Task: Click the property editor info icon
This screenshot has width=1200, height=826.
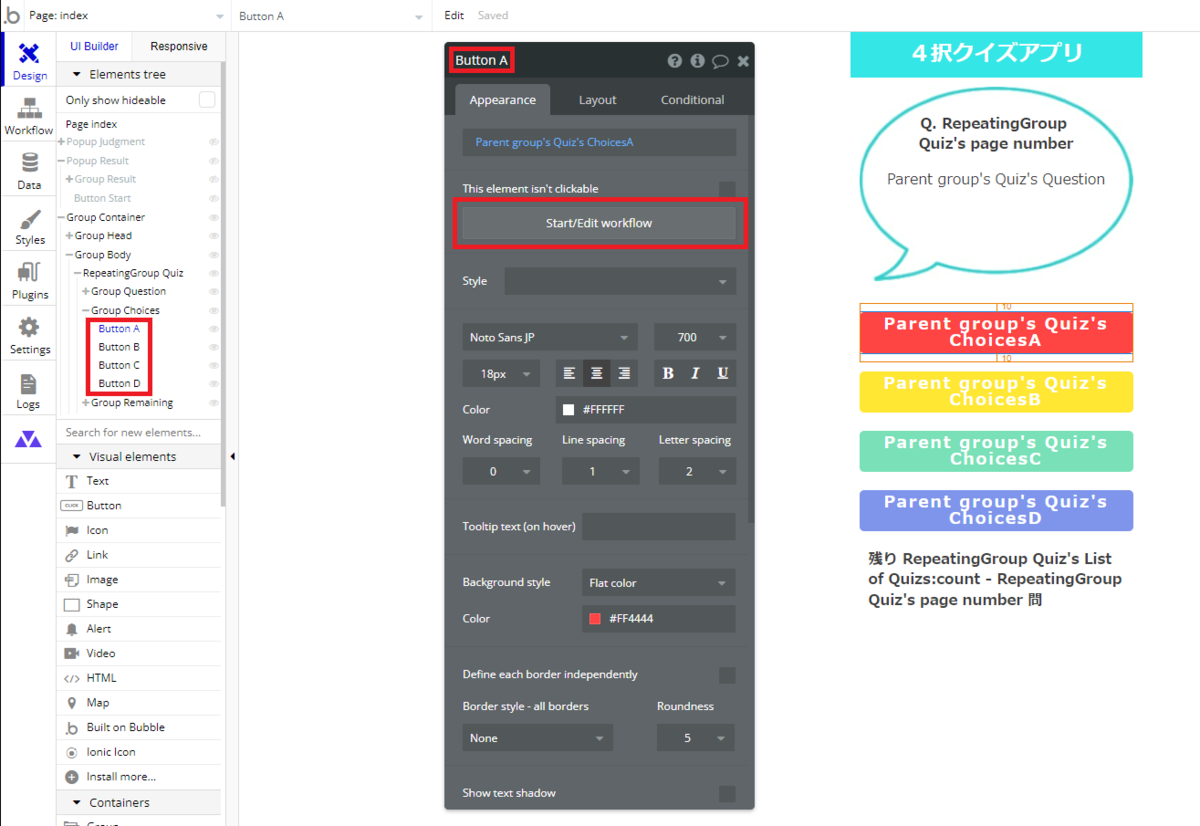Action: click(x=697, y=61)
